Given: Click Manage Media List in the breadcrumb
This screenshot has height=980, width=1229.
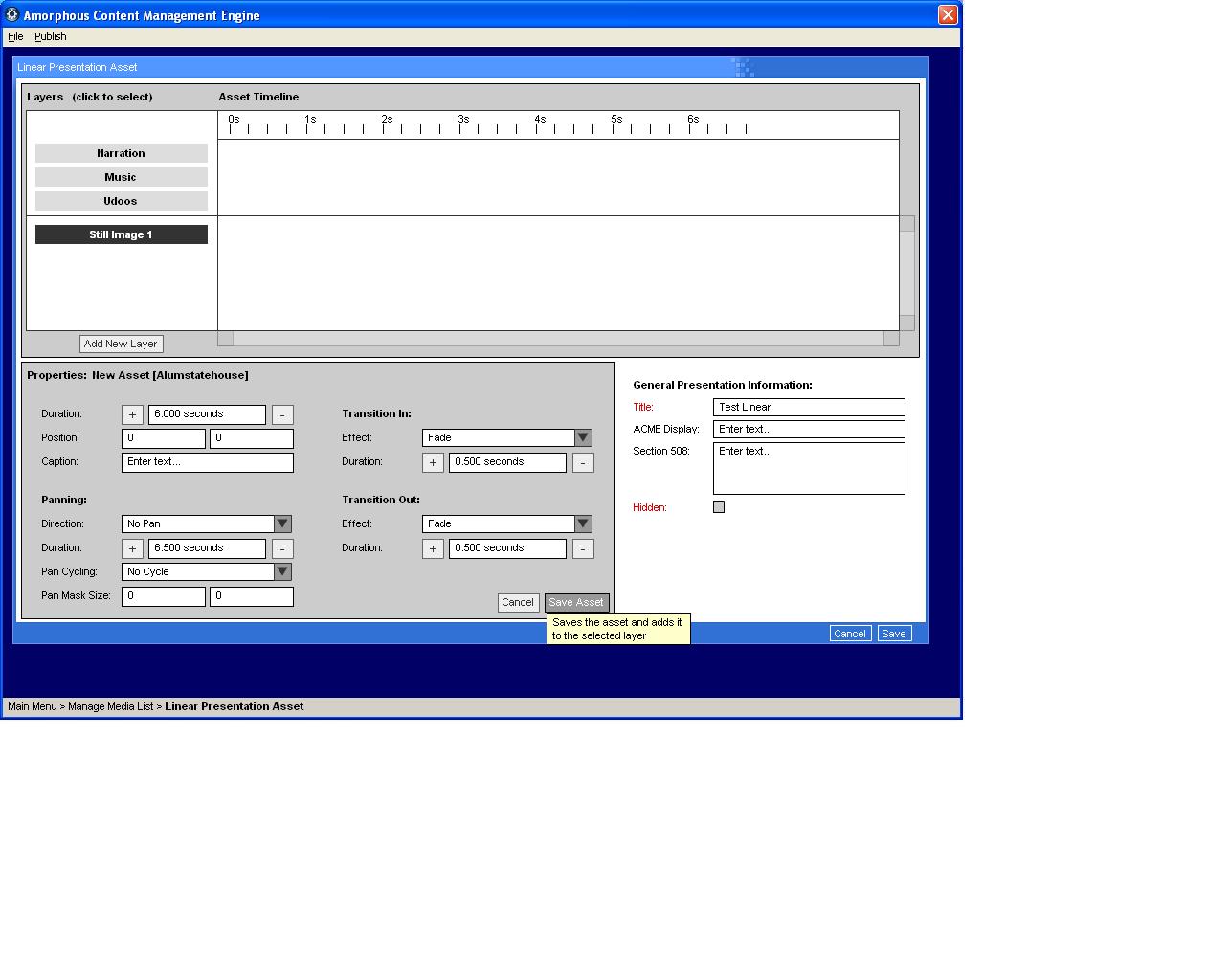Looking at the screenshot, I should point(110,706).
